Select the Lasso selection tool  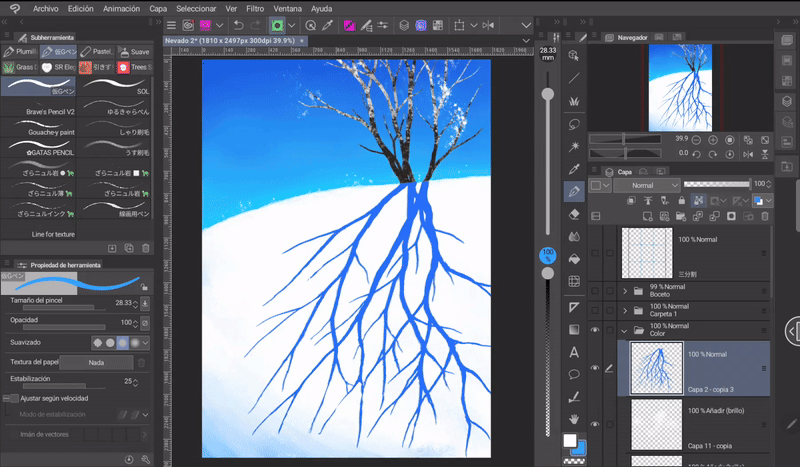(x=574, y=124)
